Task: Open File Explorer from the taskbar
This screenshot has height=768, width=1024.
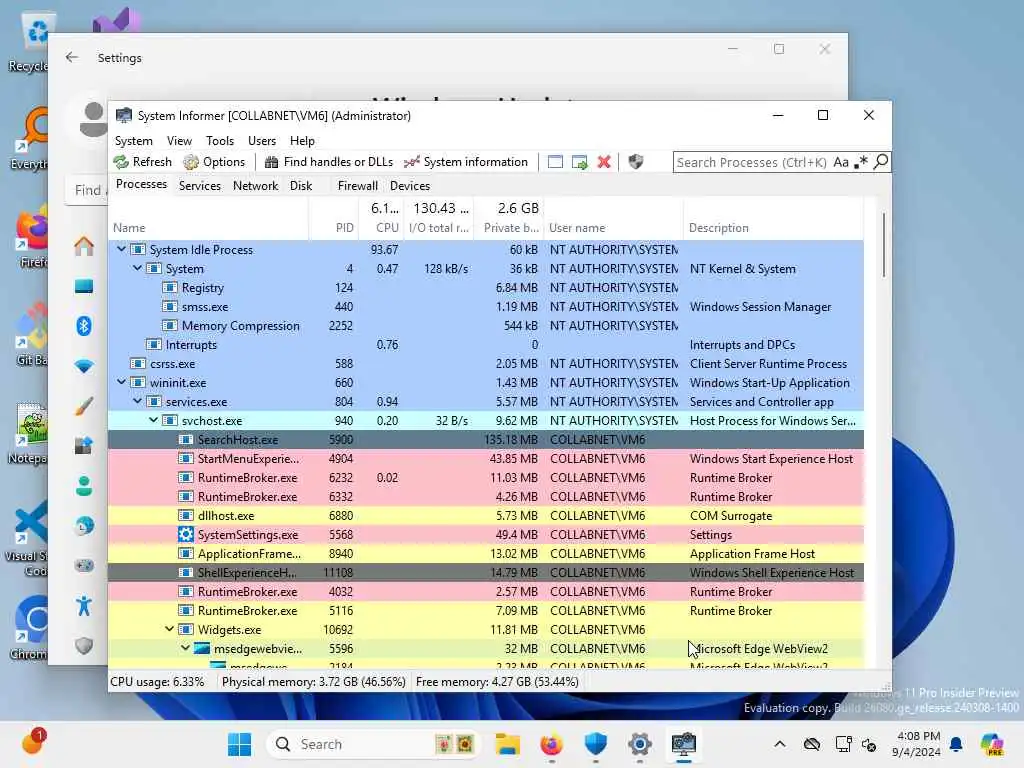Action: 507,744
